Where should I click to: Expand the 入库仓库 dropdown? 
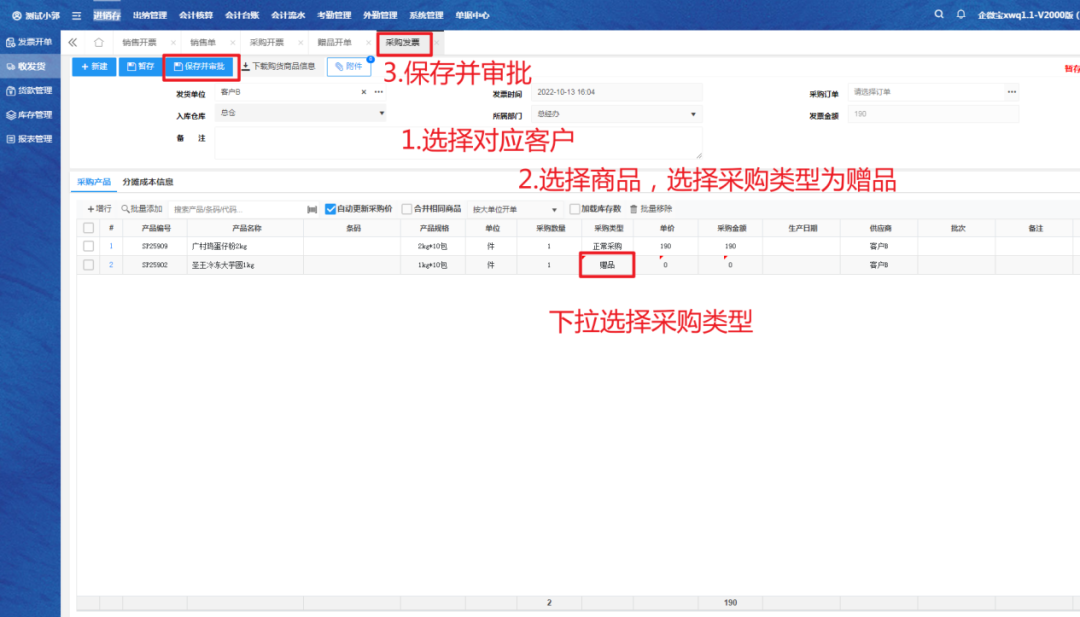click(381, 114)
